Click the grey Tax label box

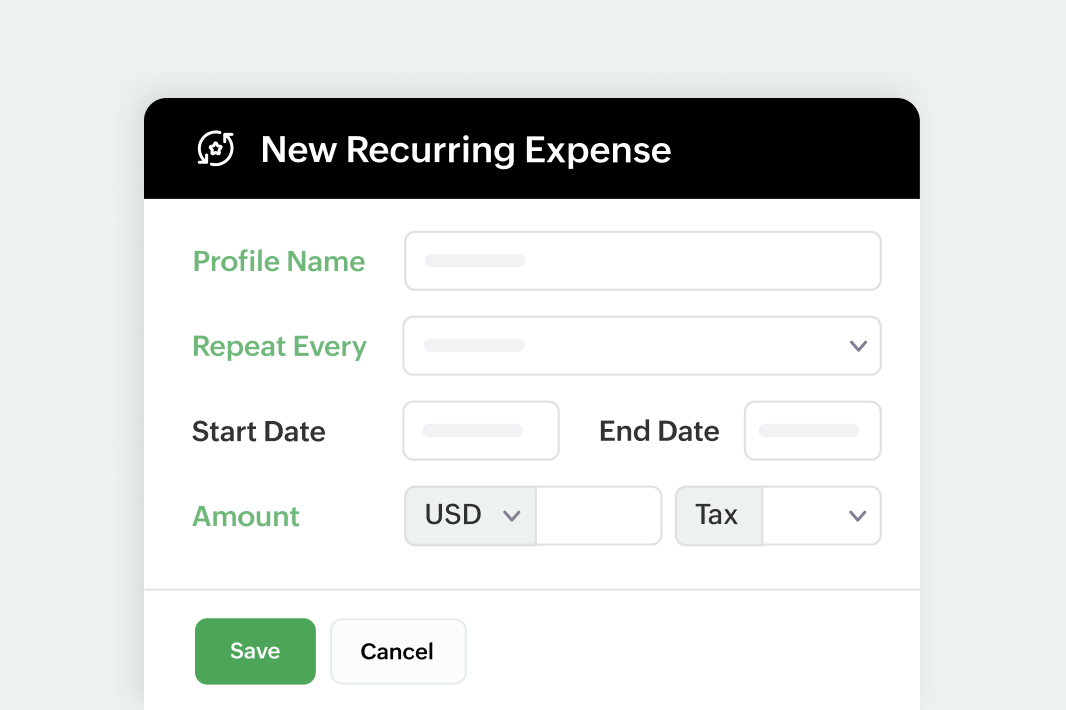717,515
